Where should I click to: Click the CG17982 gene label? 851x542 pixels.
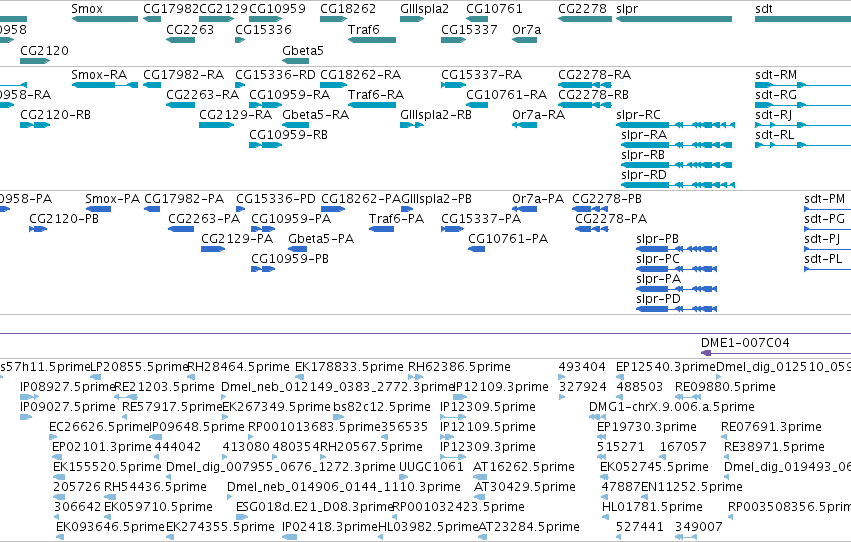(x=171, y=9)
